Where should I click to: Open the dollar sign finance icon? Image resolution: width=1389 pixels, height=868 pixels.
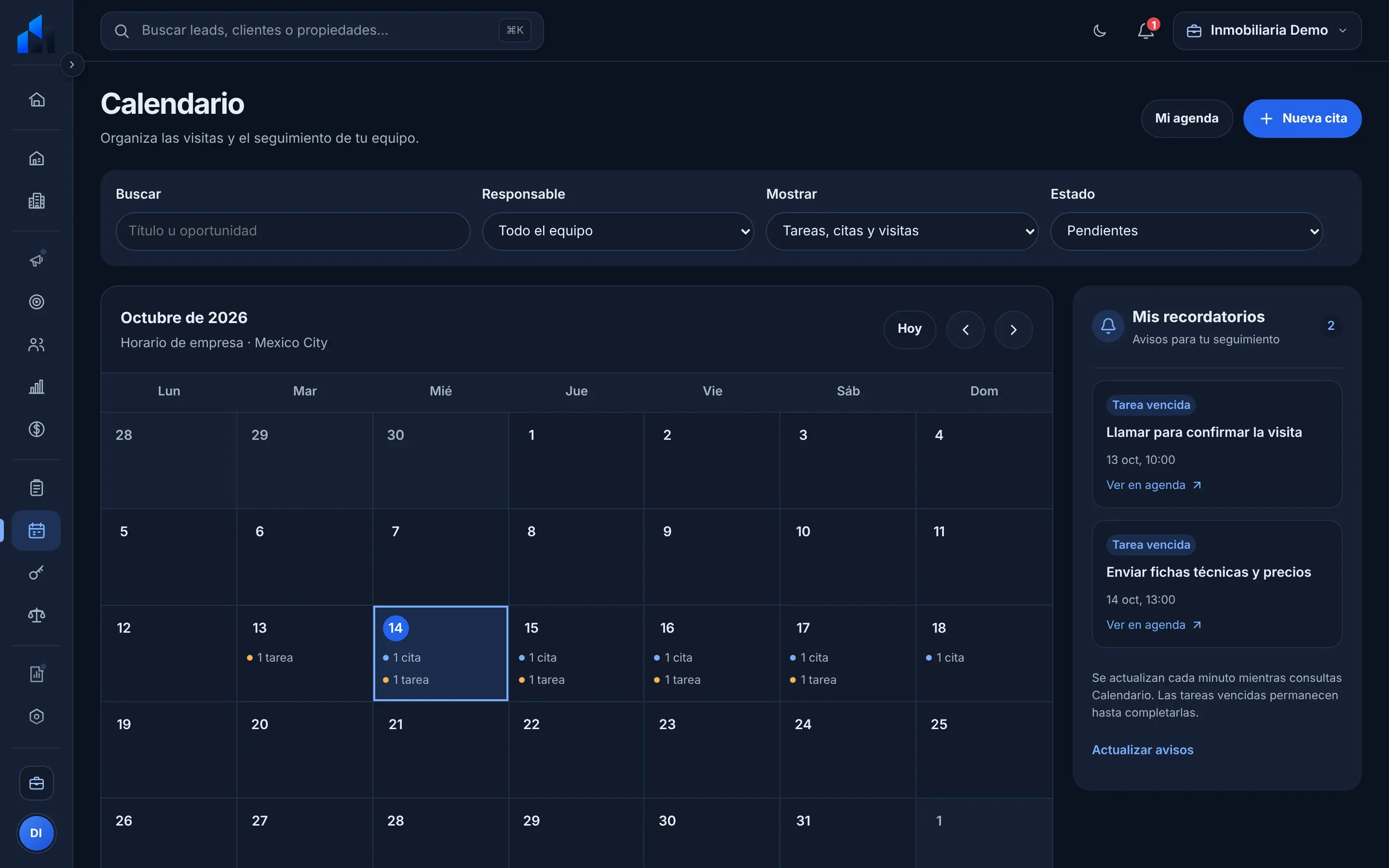tap(37, 429)
